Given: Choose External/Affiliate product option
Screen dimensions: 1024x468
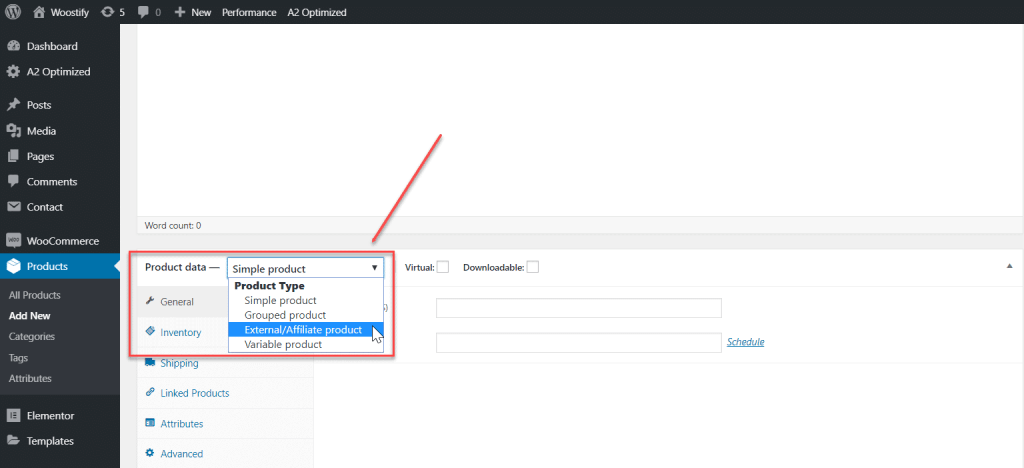Looking at the screenshot, I should (295, 330).
